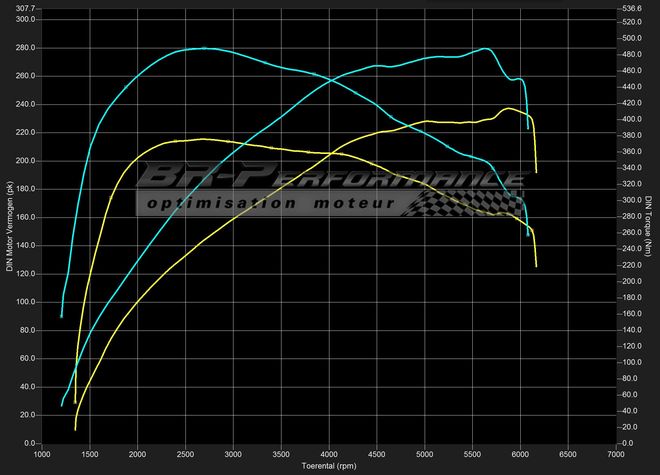
Task: Click the 2500 tick on the rpm axis
Action: [x=186, y=454]
